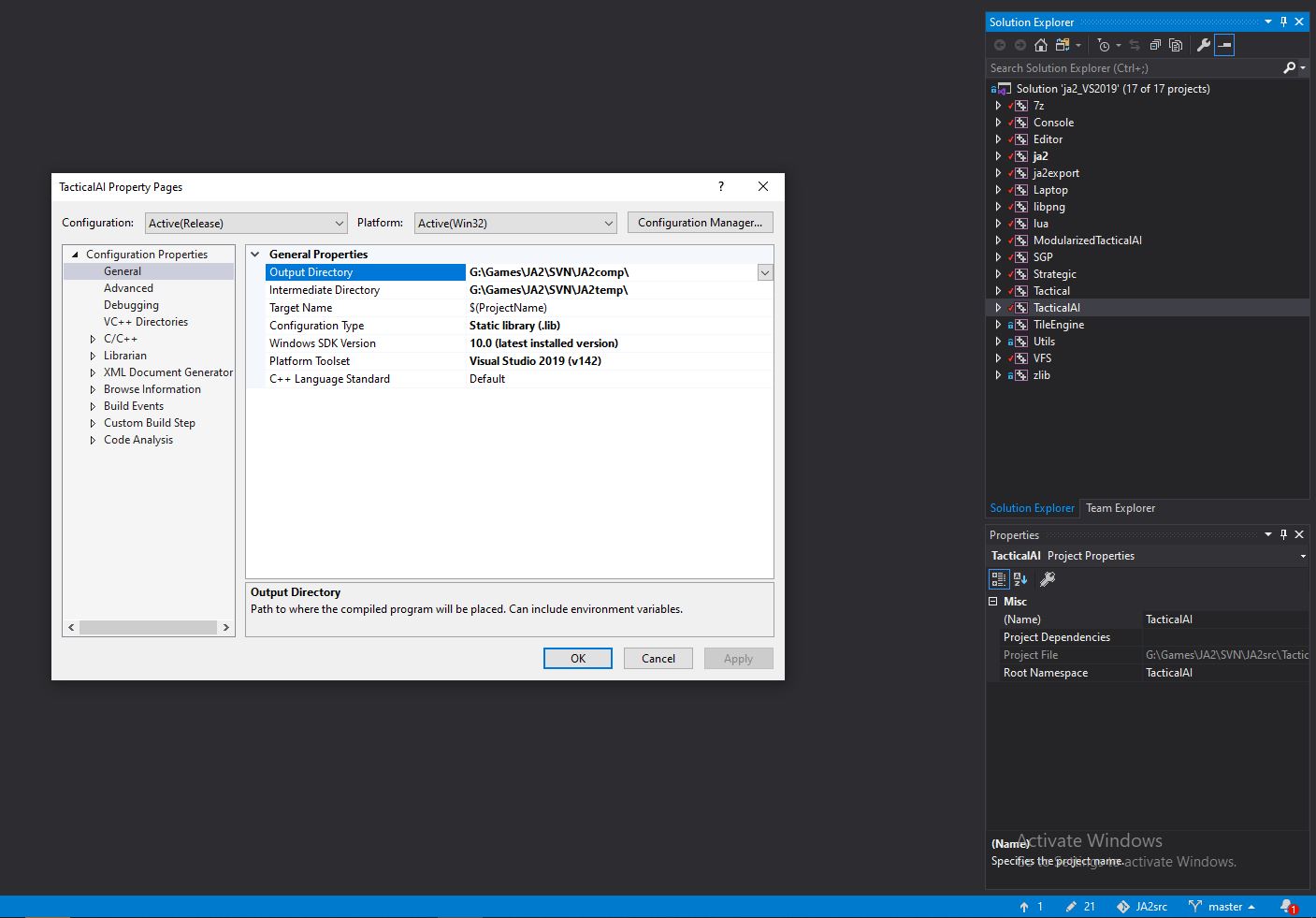Collapse All icon in Solution Explorer toolbar
1316x918 pixels.
pyautogui.click(x=1156, y=45)
